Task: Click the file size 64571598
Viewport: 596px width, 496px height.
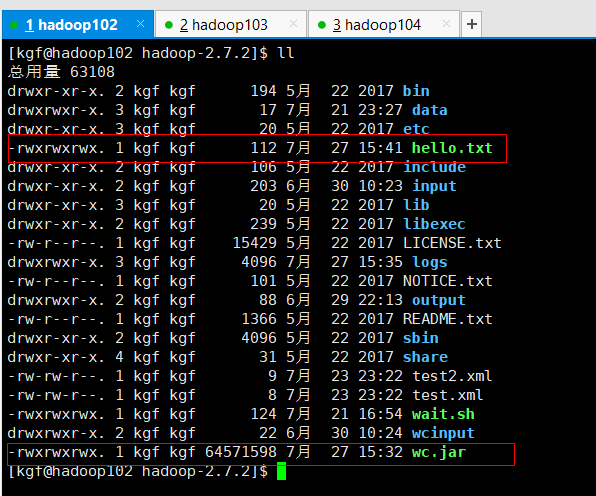Action: 241,452
